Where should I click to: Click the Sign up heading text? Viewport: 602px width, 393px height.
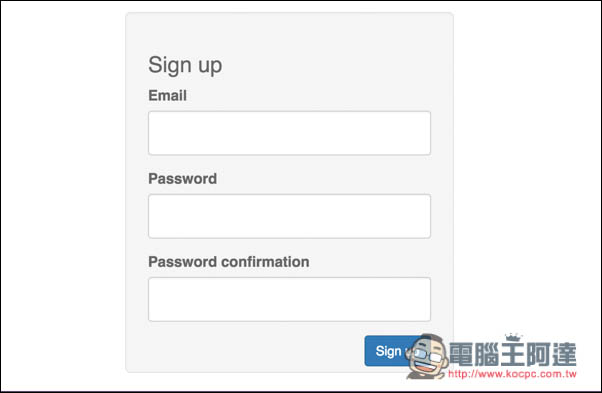click(185, 65)
